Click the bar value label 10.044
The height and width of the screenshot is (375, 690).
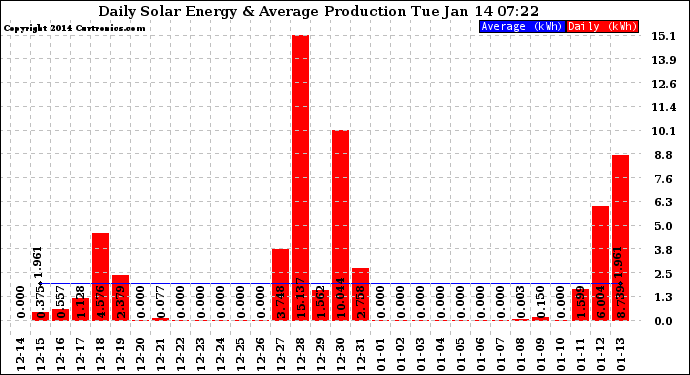[x=341, y=298]
